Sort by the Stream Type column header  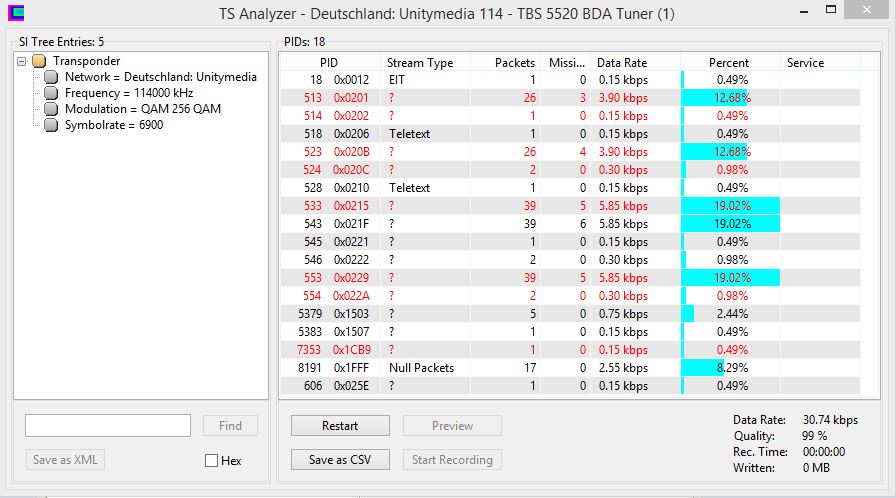(420, 62)
